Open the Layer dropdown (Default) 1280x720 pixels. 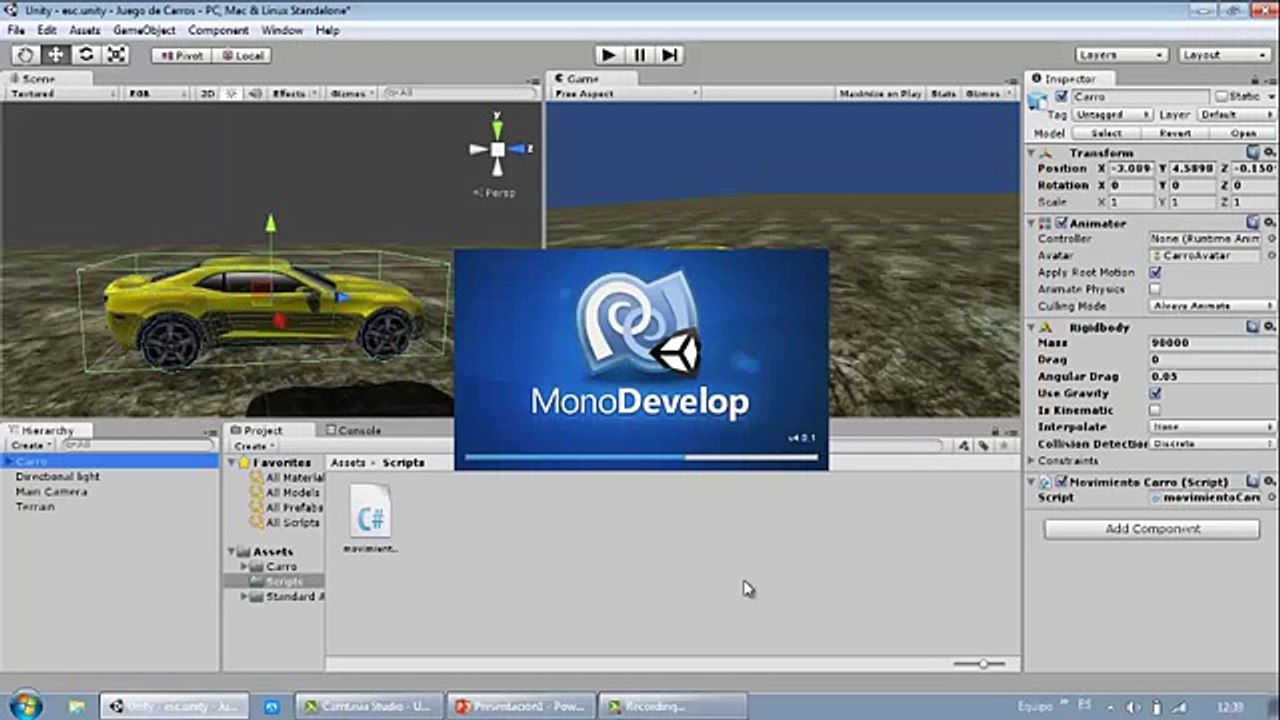pyautogui.click(x=1238, y=115)
